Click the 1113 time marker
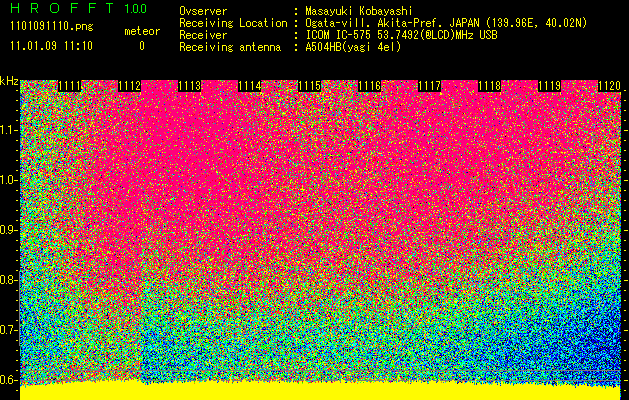This screenshot has height=400, width=629. (189, 86)
